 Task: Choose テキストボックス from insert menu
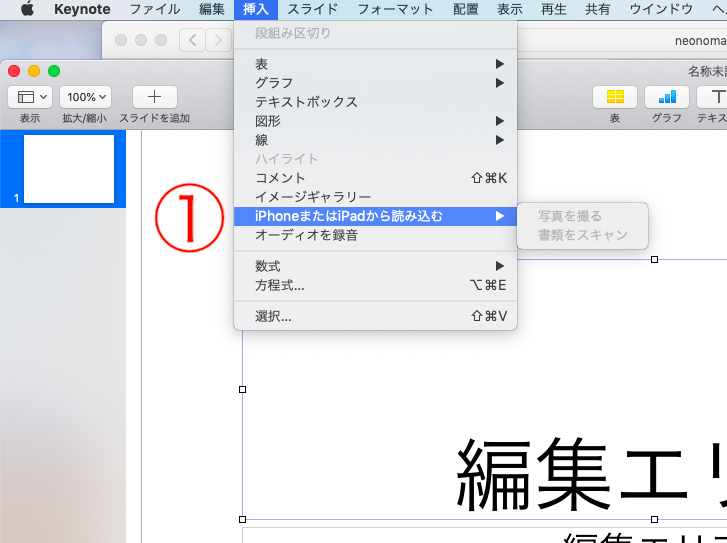click(x=376, y=102)
